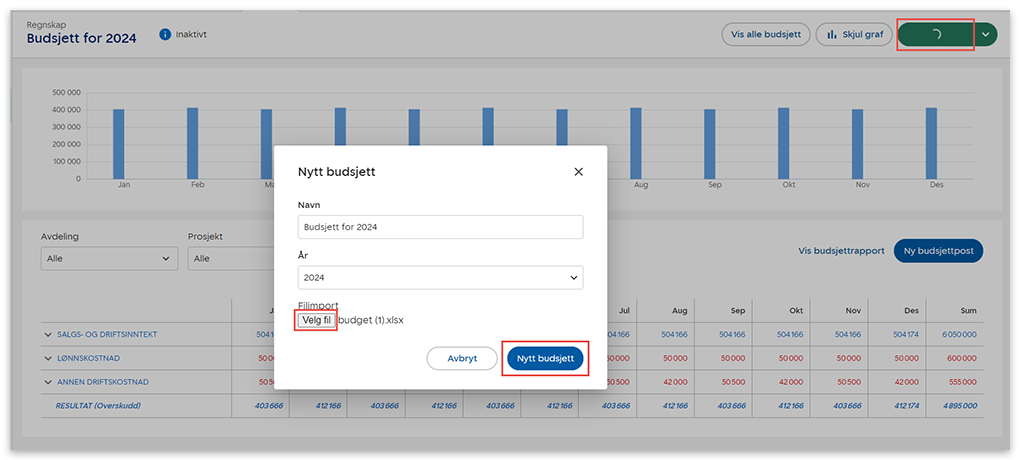Confirm with the Nytt budsjett button
1020x460 pixels.
pyautogui.click(x=545, y=359)
